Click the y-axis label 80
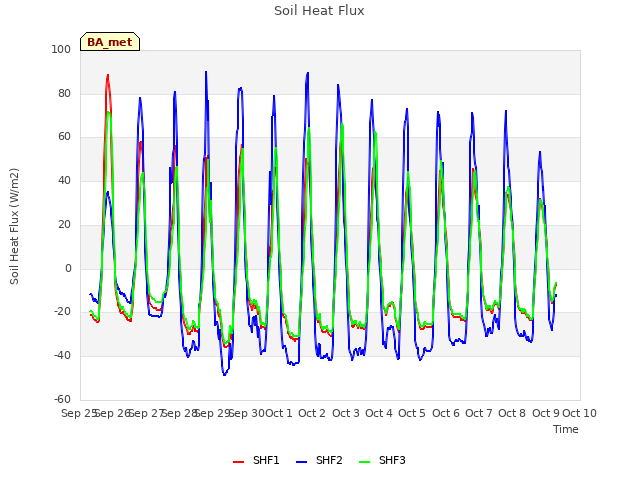 tap(64, 93)
